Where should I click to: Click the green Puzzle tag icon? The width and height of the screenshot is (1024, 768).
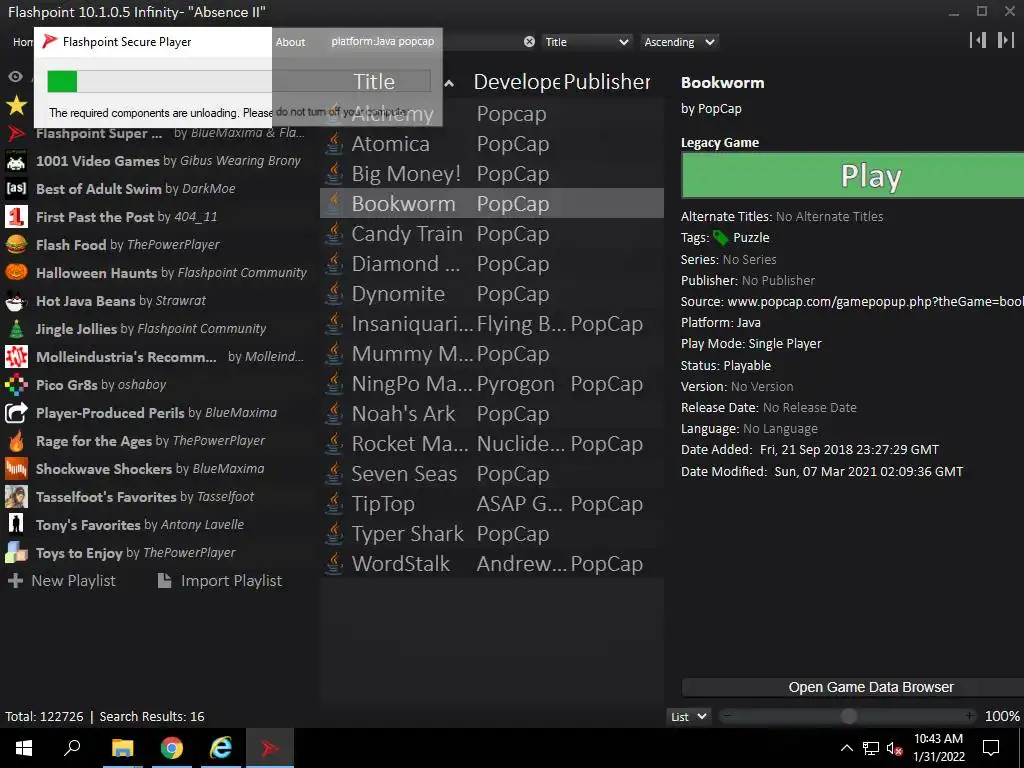(x=720, y=238)
